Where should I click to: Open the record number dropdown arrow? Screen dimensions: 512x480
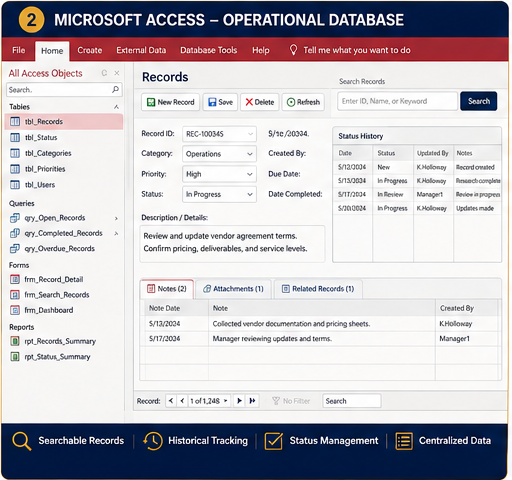tap(226, 401)
